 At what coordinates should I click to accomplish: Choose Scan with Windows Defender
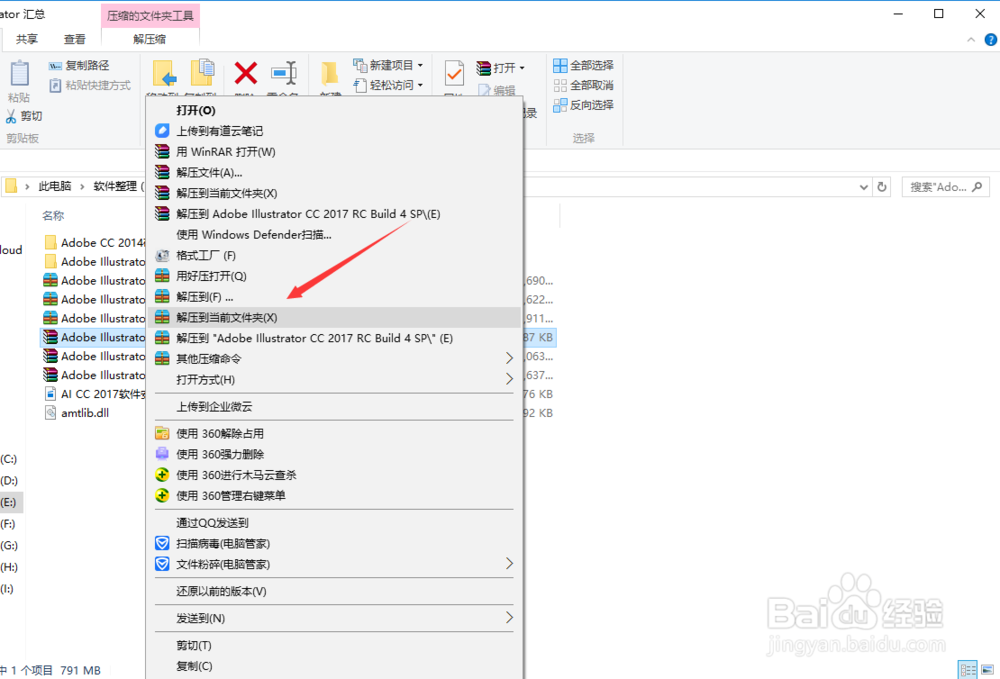coord(334,235)
